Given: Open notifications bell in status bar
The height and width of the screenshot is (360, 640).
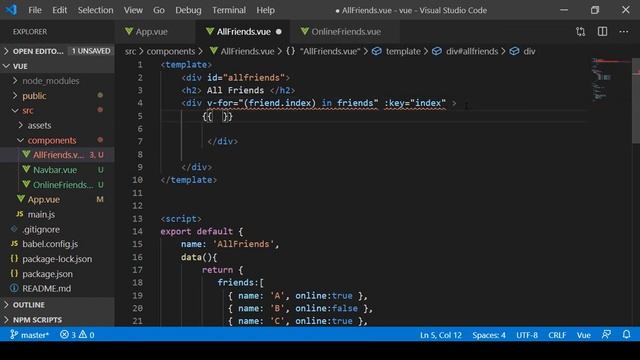Looking at the screenshot, I should (x=627, y=335).
